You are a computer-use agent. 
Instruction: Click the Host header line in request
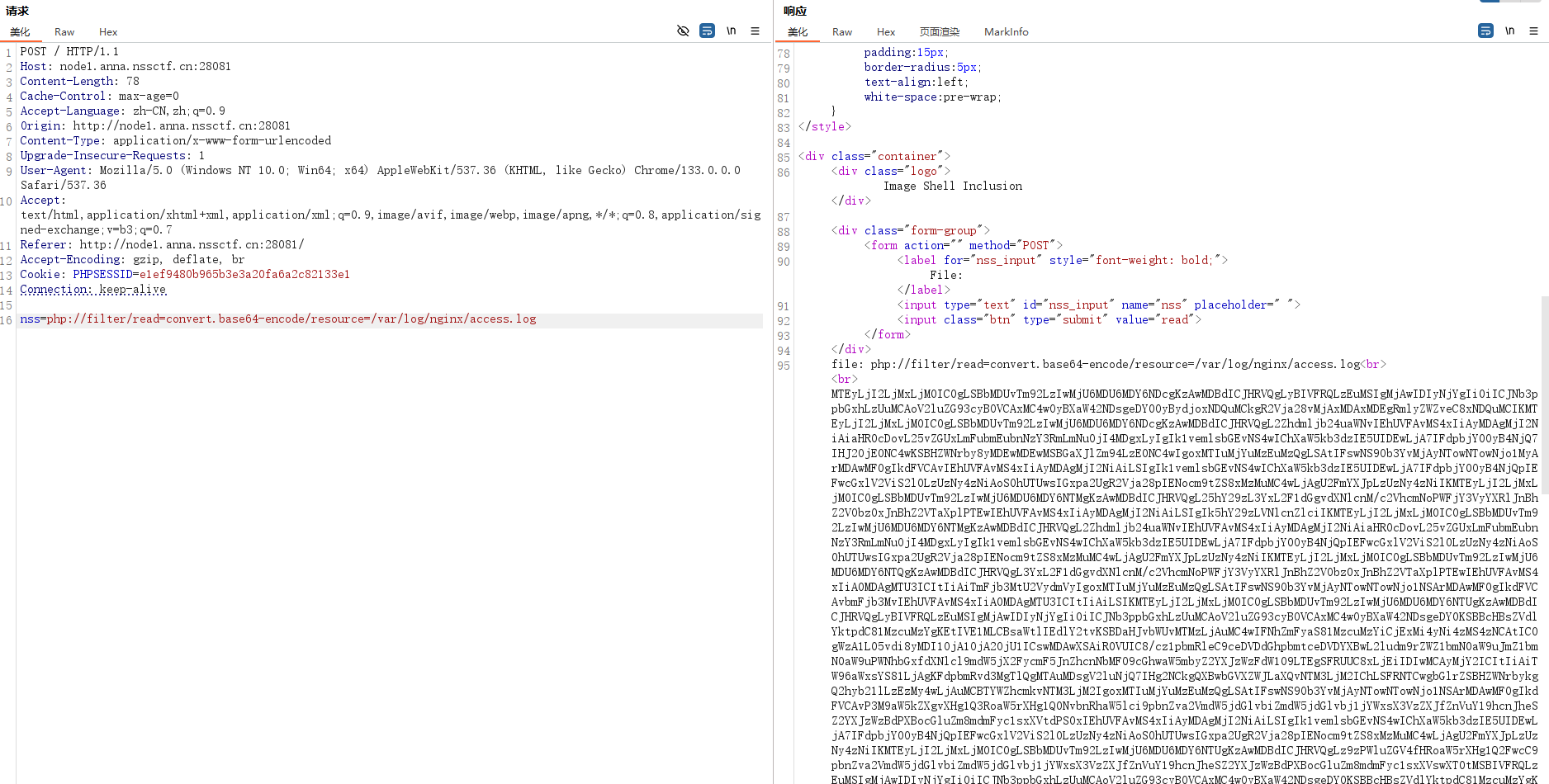[126, 67]
